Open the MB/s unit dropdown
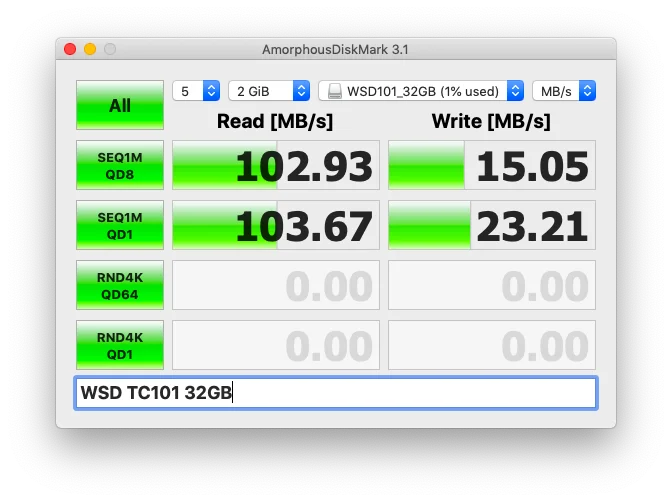This screenshot has width=672, height=502. pos(564,91)
